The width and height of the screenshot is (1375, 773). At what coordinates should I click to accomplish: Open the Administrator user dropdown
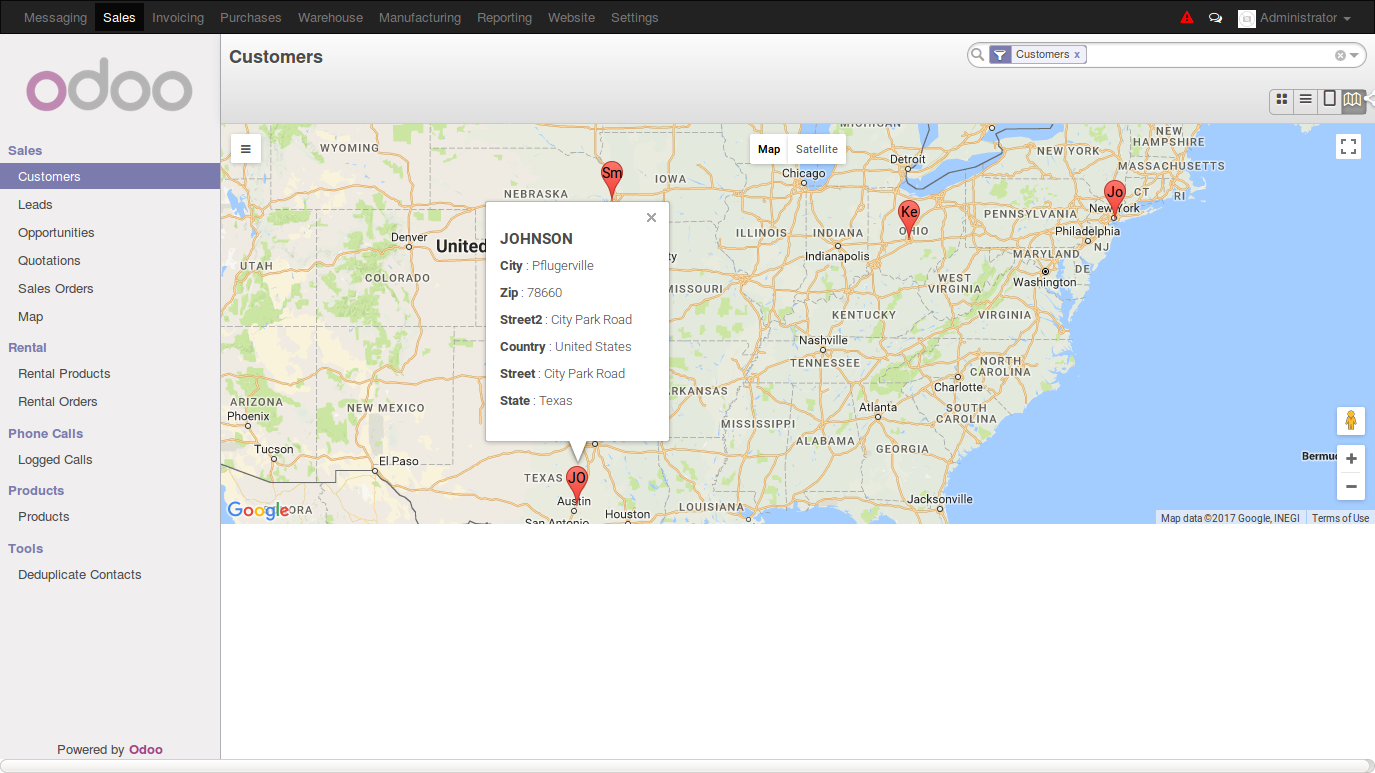pos(1295,18)
